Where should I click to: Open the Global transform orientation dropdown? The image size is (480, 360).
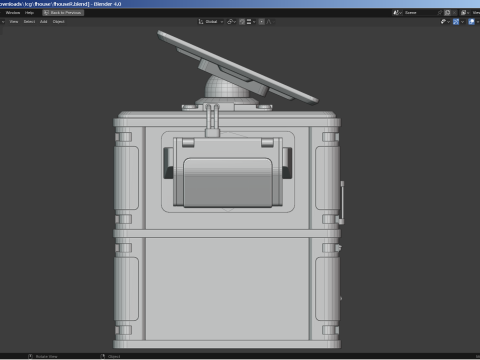pos(211,22)
